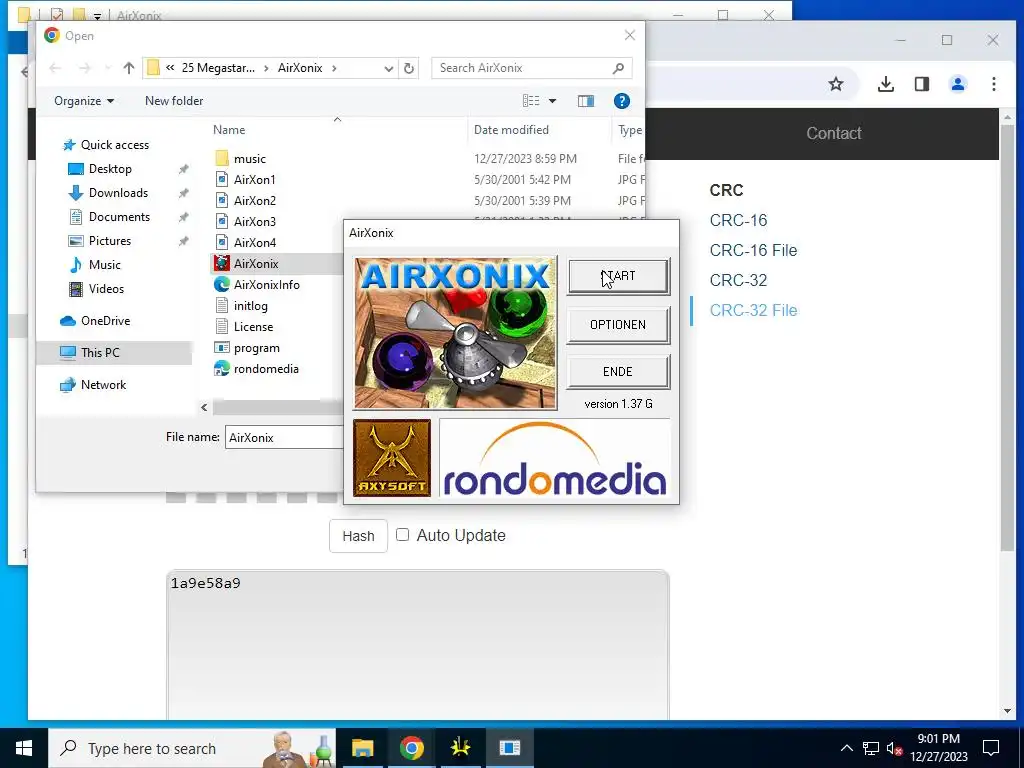Screen dimensions: 1024x768
Task: Open the CRC-32 link
Action: coord(738,280)
